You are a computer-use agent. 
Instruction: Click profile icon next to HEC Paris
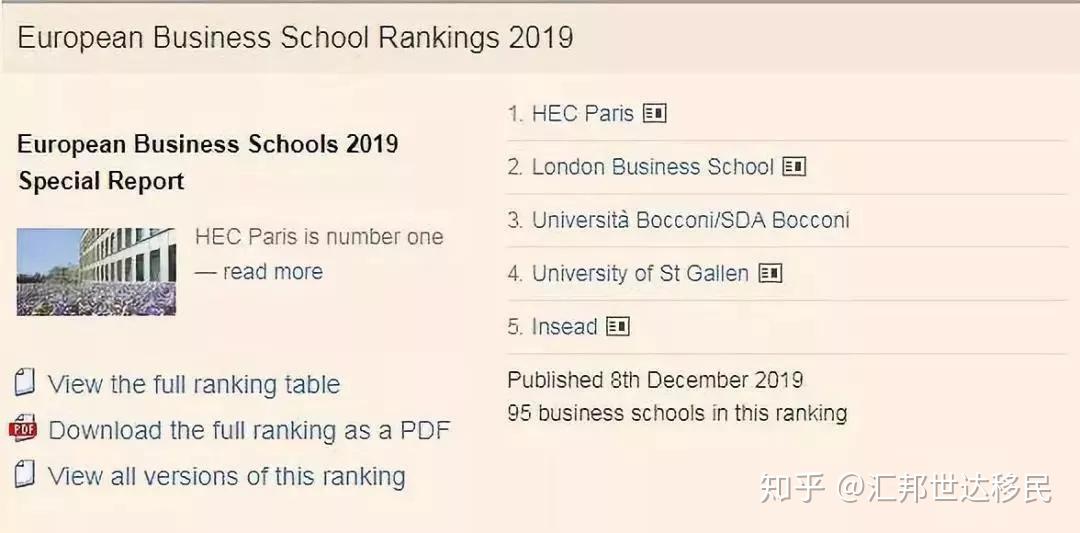coord(655,114)
